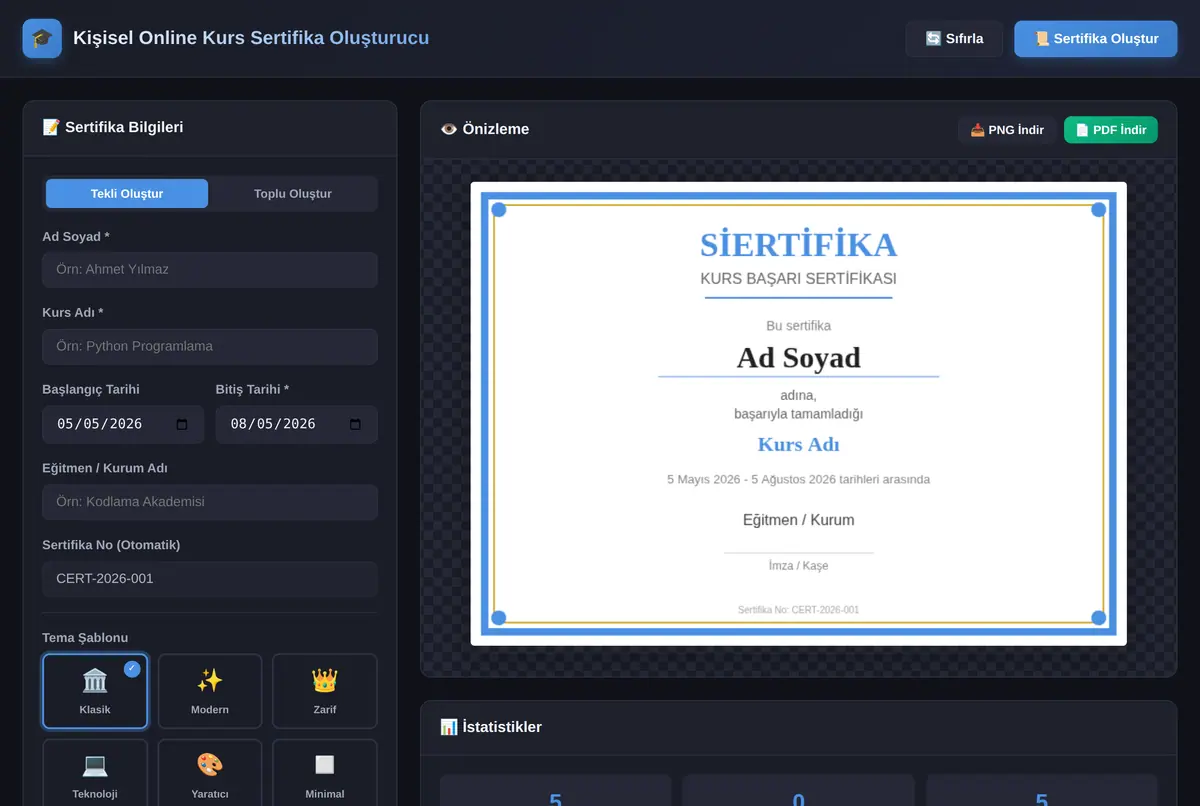Switch to the Tekli Oluştur tab
The image size is (1200, 806).
[x=127, y=194]
